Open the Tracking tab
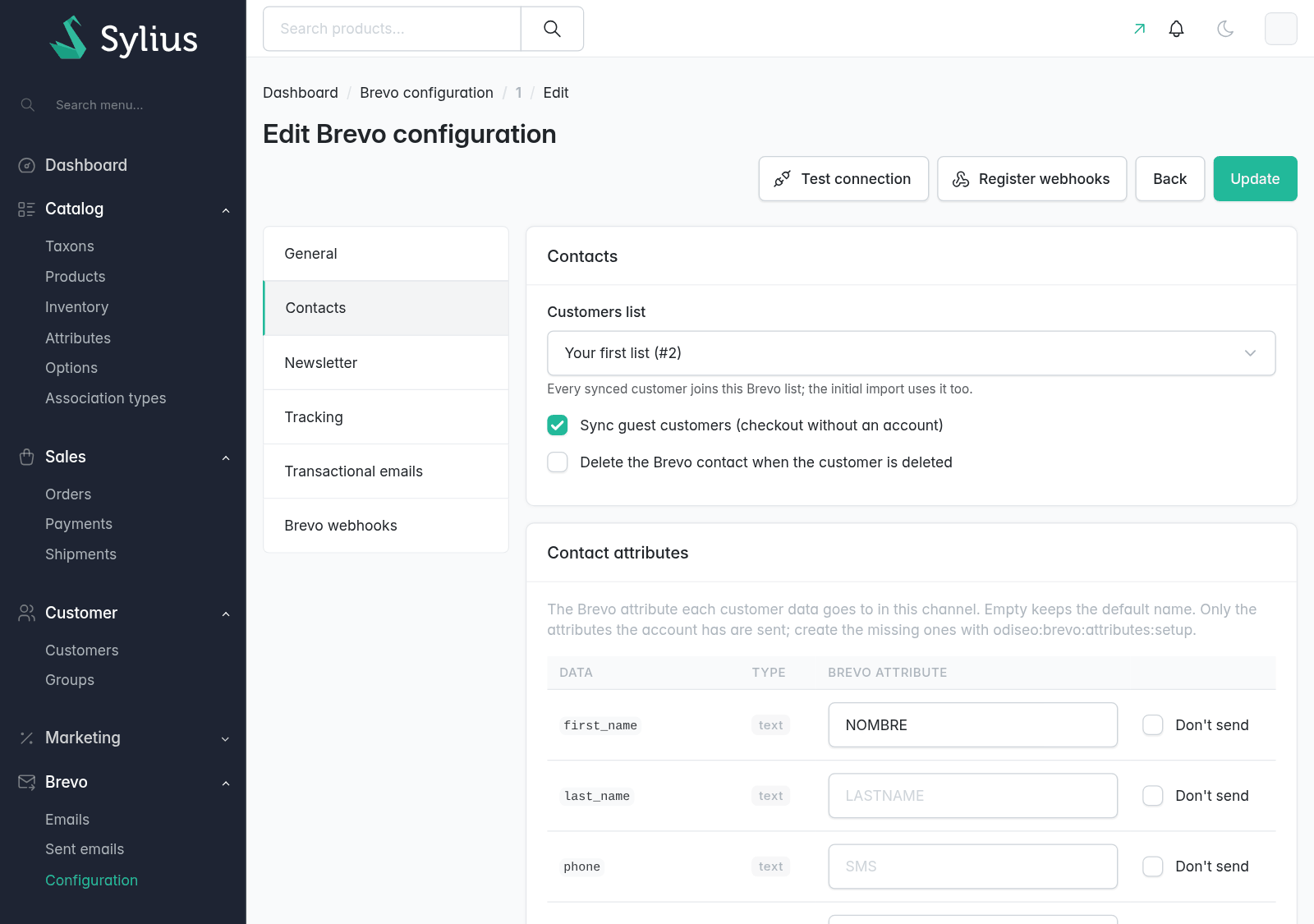The image size is (1314, 924). coord(386,417)
